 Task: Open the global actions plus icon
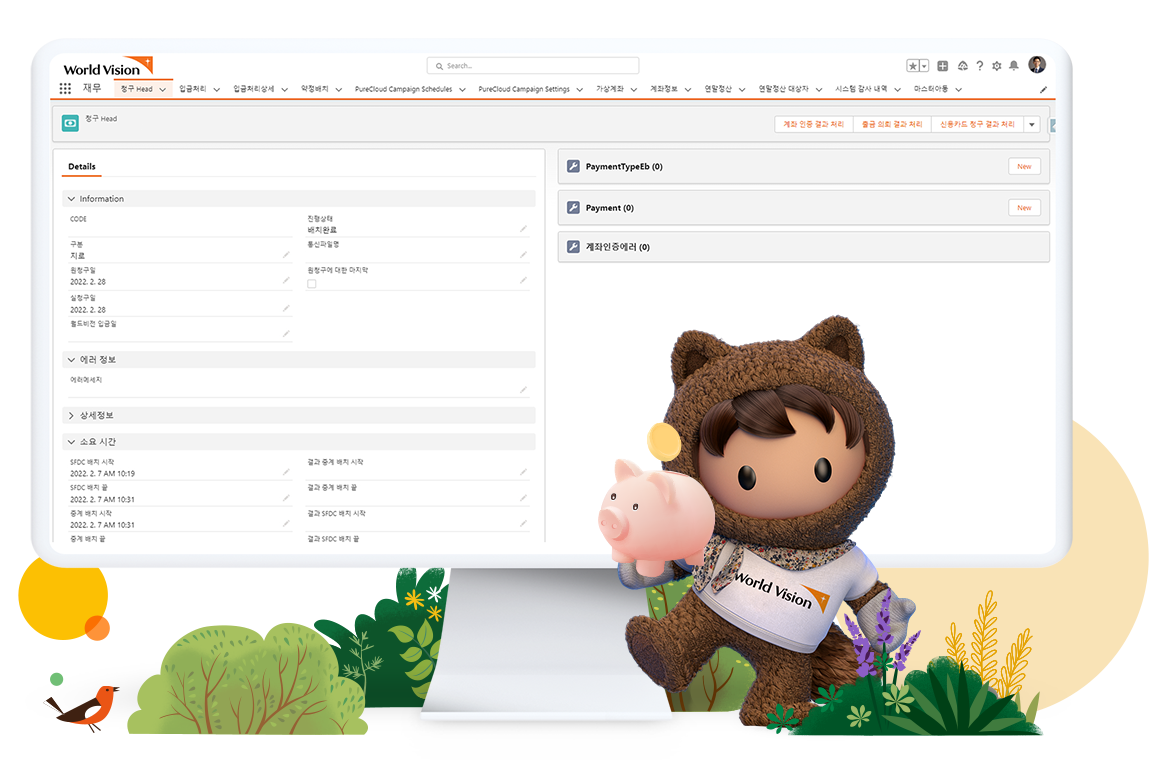(943, 66)
